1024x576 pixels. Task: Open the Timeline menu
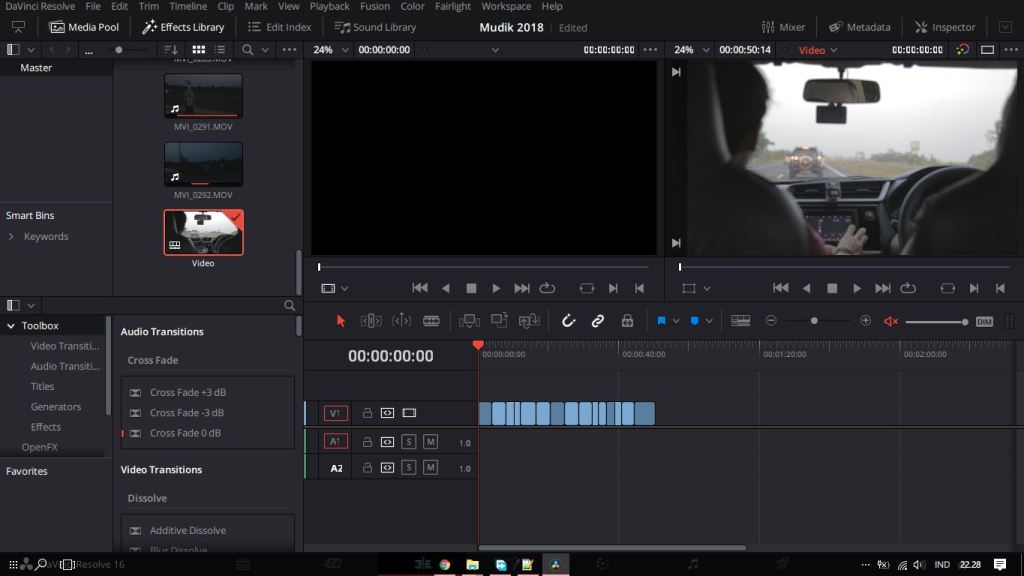tap(189, 6)
